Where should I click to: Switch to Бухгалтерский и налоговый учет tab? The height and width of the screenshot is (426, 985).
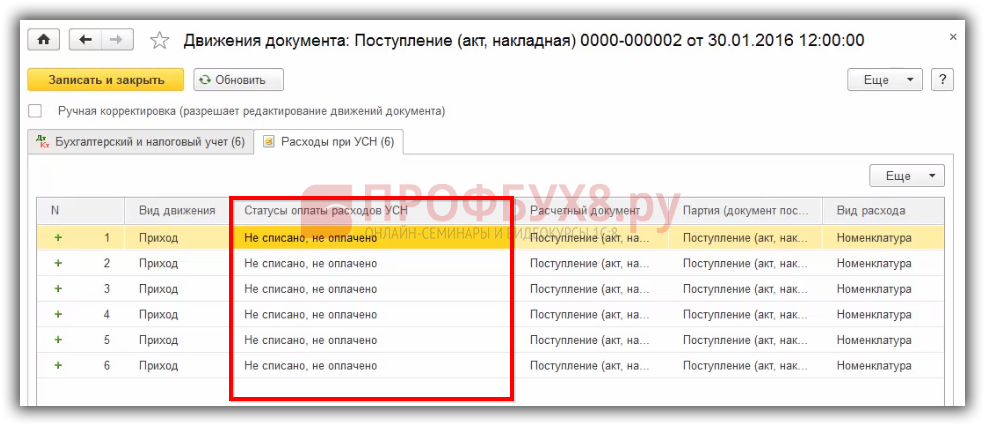(140, 142)
